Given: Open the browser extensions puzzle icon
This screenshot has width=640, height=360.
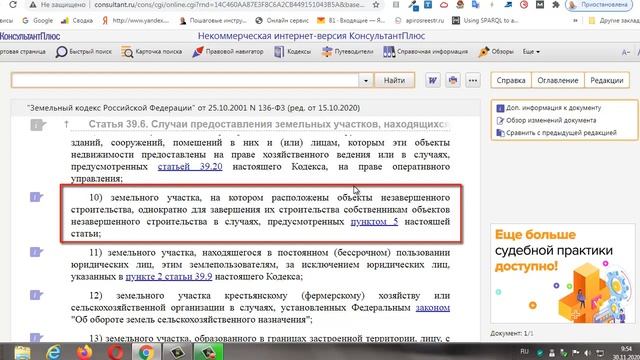Looking at the screenshot, I should pos(556,5).
